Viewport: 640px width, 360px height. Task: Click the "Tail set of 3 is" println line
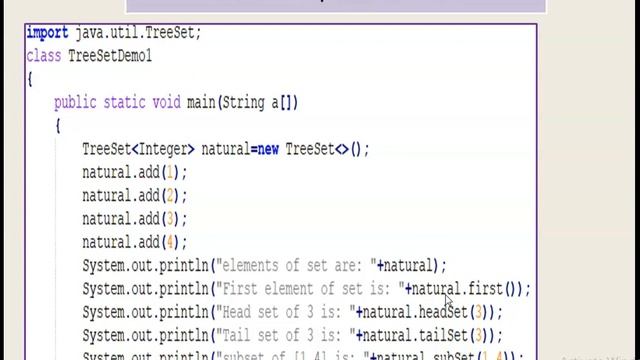click(x=293, y=336)
